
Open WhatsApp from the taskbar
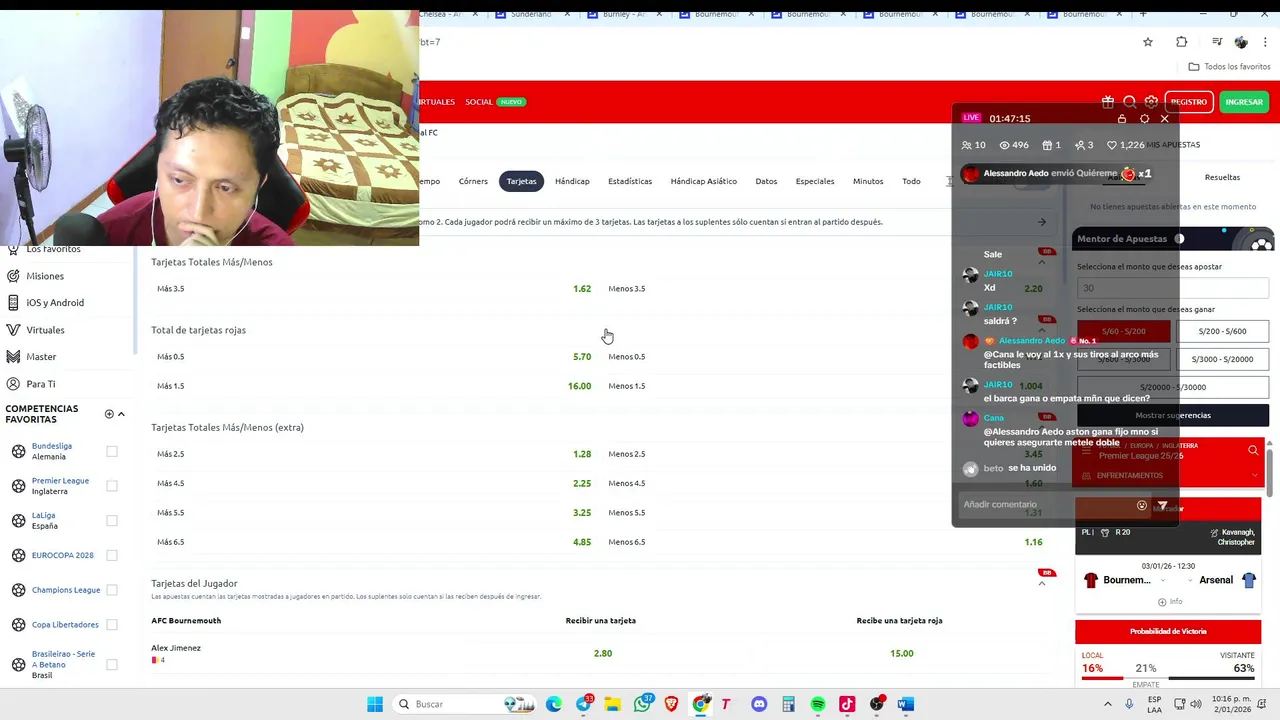pyautogui.click(x=643, y=704)
